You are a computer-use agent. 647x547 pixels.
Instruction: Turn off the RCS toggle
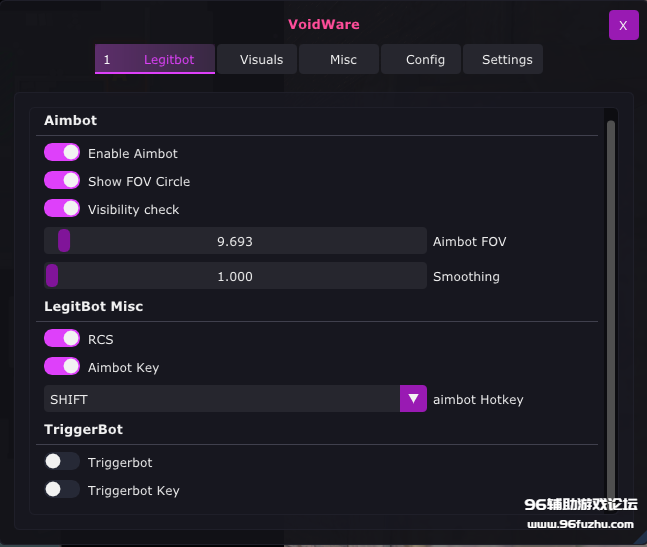pyautogui.click(x=62, y=339)
